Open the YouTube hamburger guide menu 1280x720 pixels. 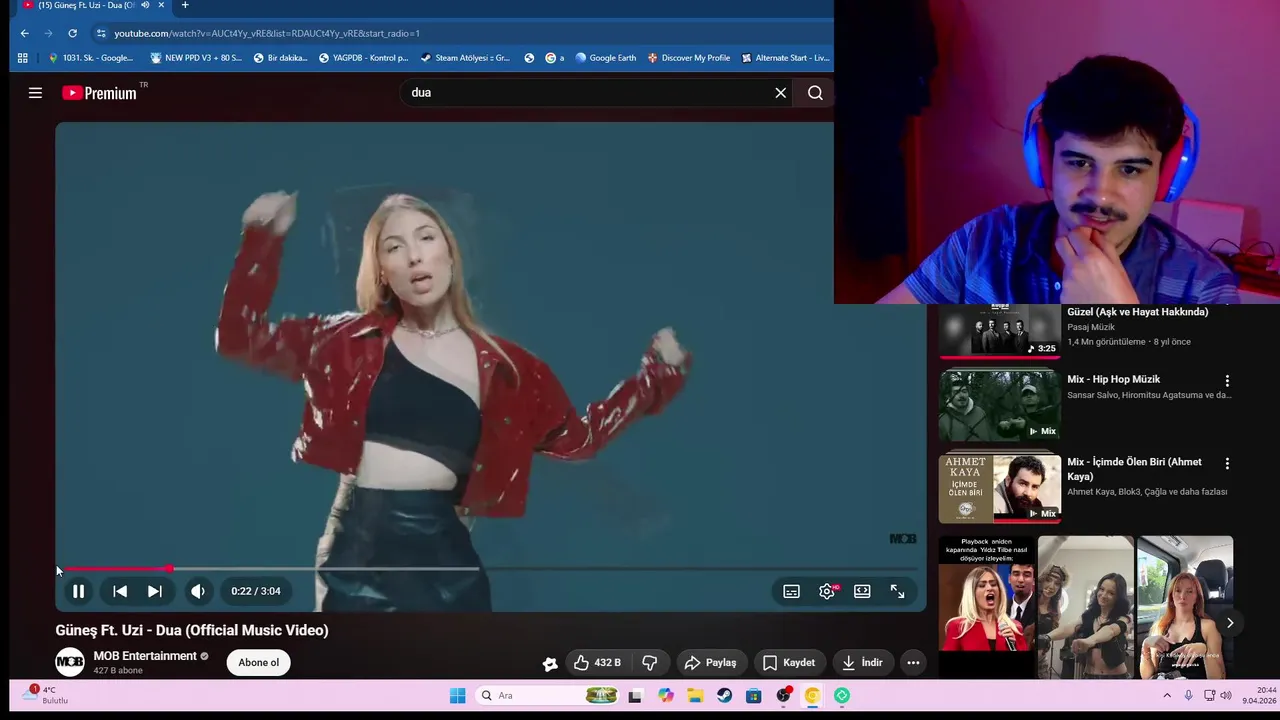click(x=35, y=93)
